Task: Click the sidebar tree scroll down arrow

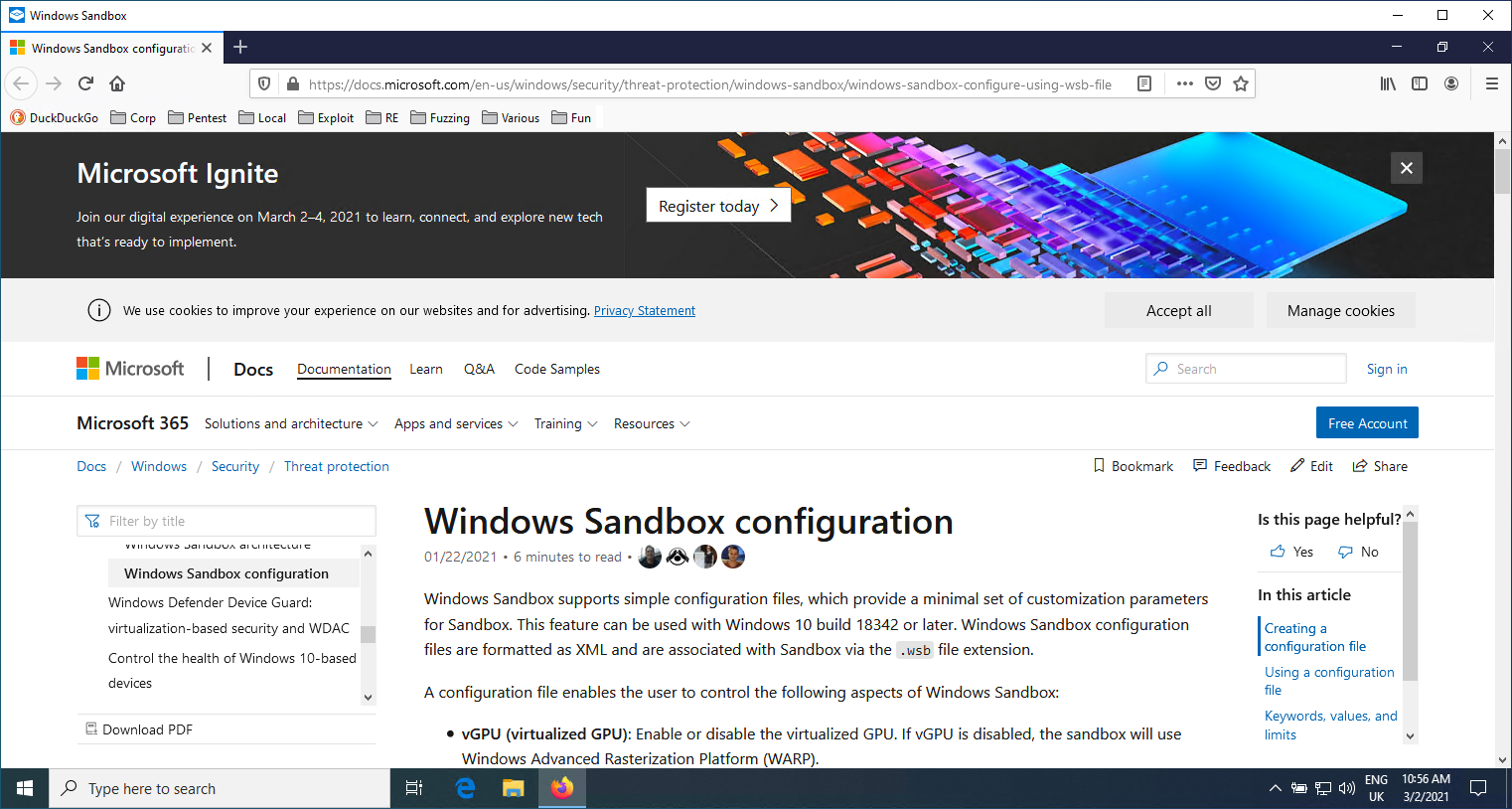Action: tap(369, 697)
